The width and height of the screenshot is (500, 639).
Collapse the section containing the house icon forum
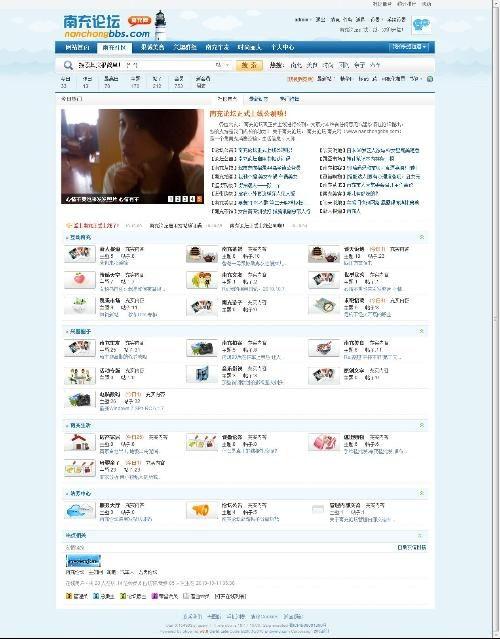(x=422, y=425)
